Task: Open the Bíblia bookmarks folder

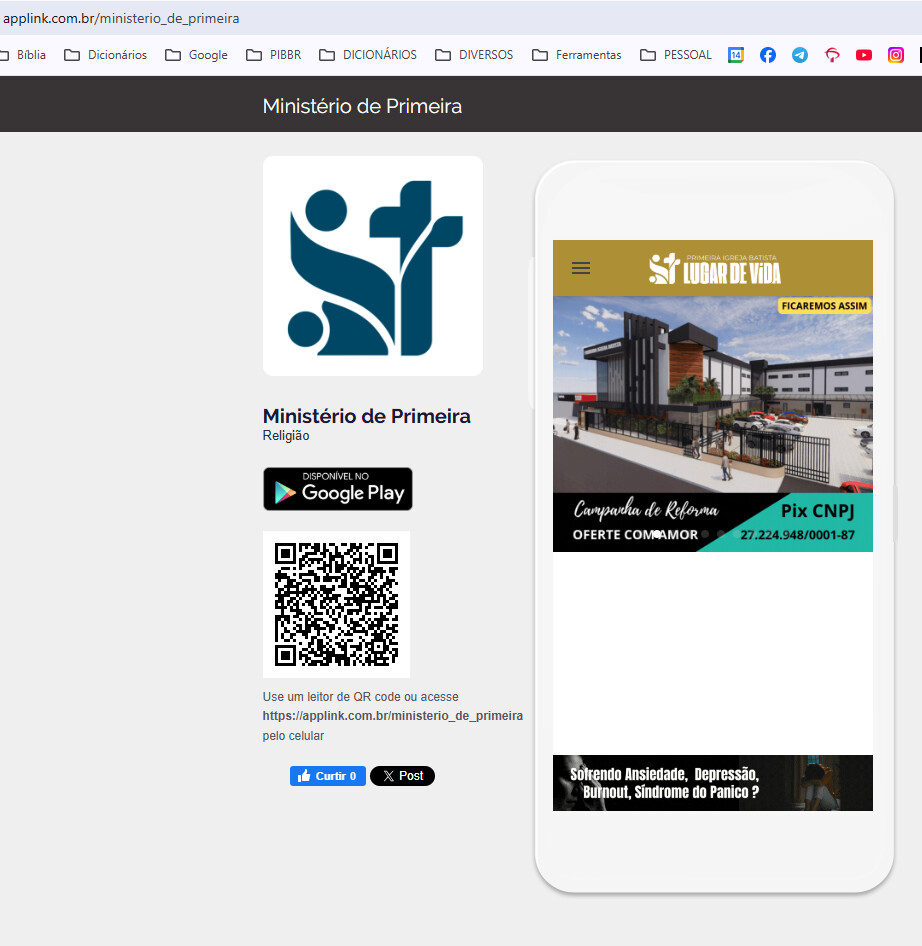Action: pos(24,55)
